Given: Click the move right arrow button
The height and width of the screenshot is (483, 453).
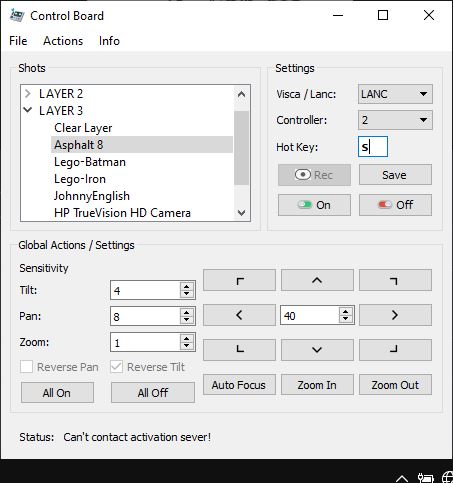Looking at the screenshot, I should point(395,315).
